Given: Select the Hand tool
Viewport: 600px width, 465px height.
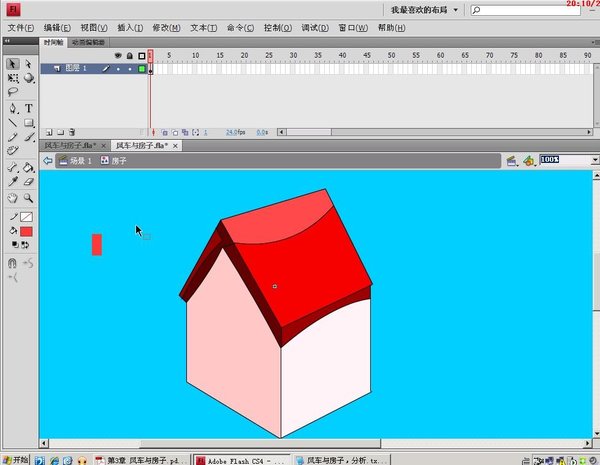Looking at the screenshot, I should tap(13, 198).
